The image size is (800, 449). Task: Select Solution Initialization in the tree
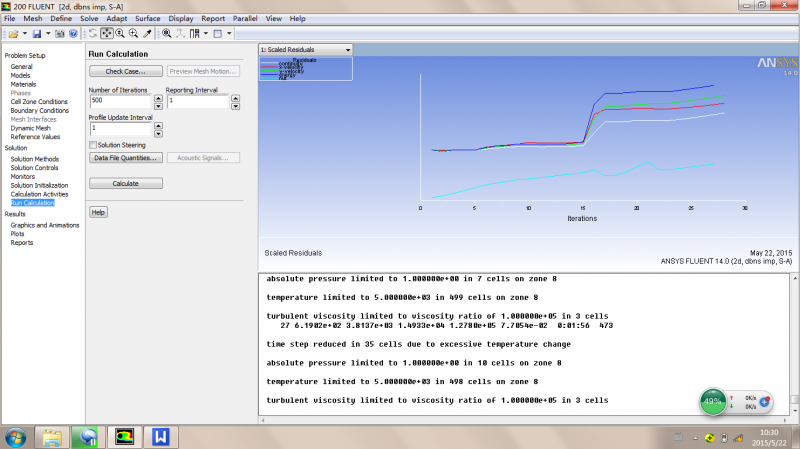(39, 185)
